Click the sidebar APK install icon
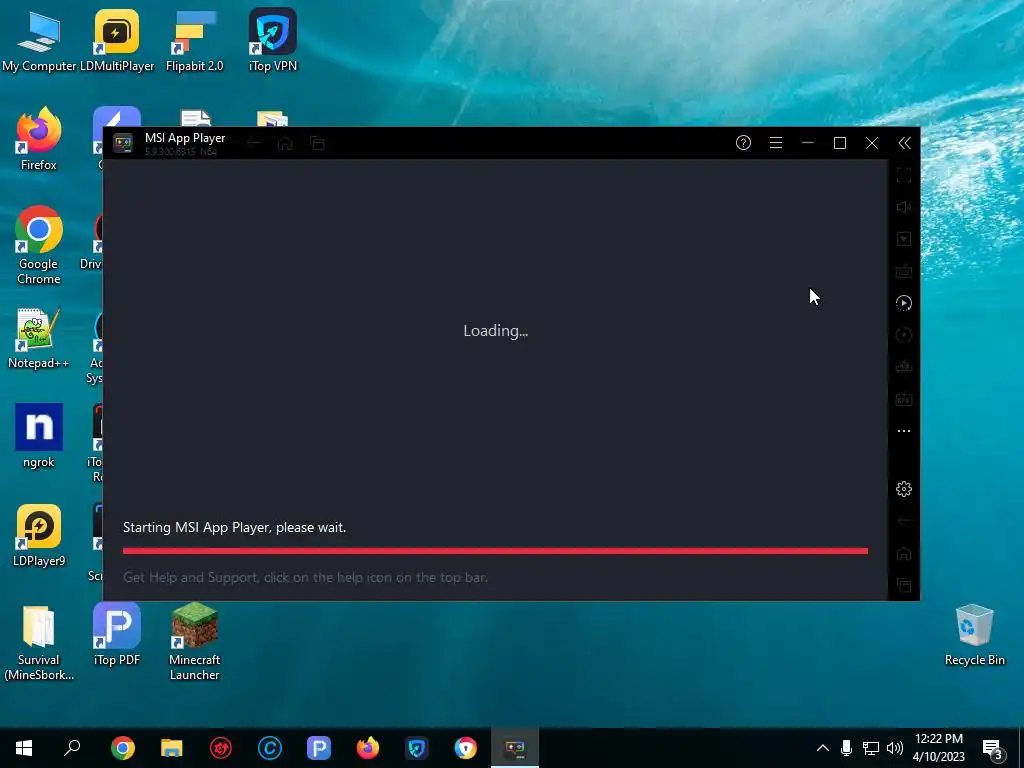This screenshot has width=1024, height=768. [x=904, y=399]
